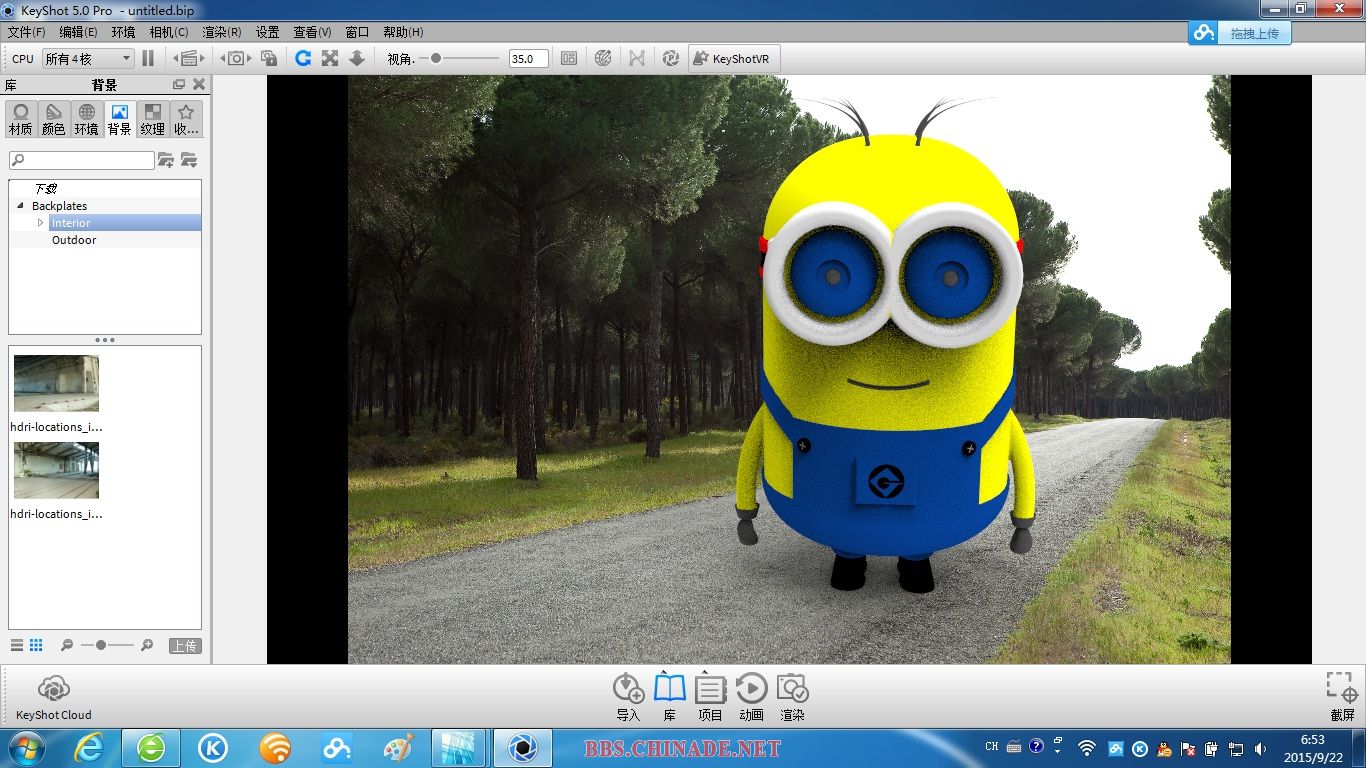The width and height of the screenshot is (1366, 768).
Task: Switch to the favorites star tab
Action: point(186,119)
